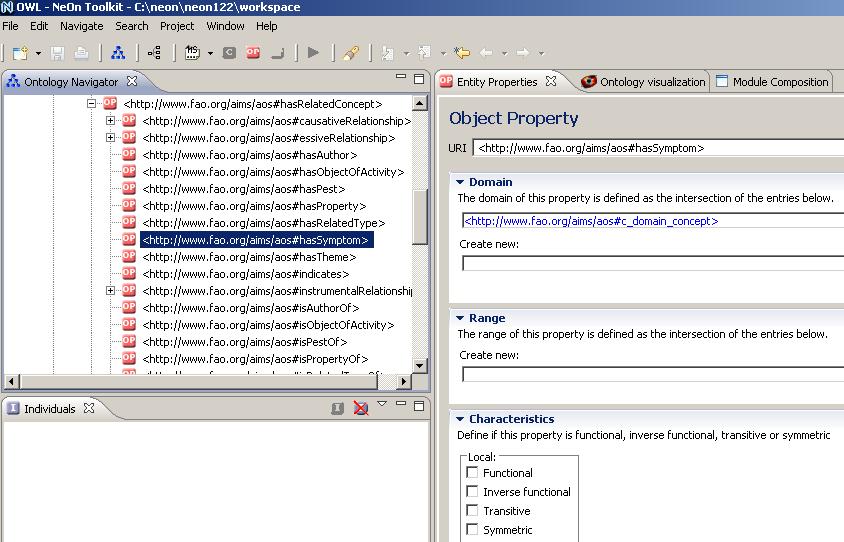
Task: Open the dropdown beside the NS icon
Action: click(210, 53)
